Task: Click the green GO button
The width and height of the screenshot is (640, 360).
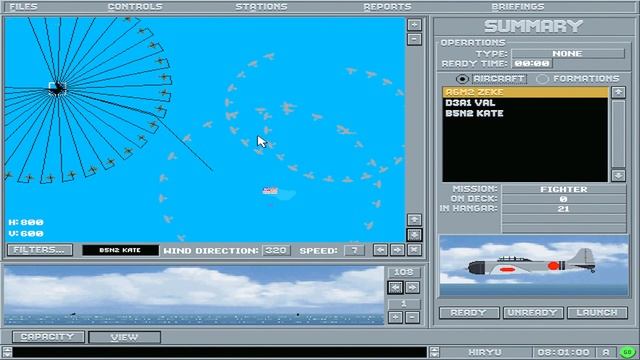Action: pos(627,352)
